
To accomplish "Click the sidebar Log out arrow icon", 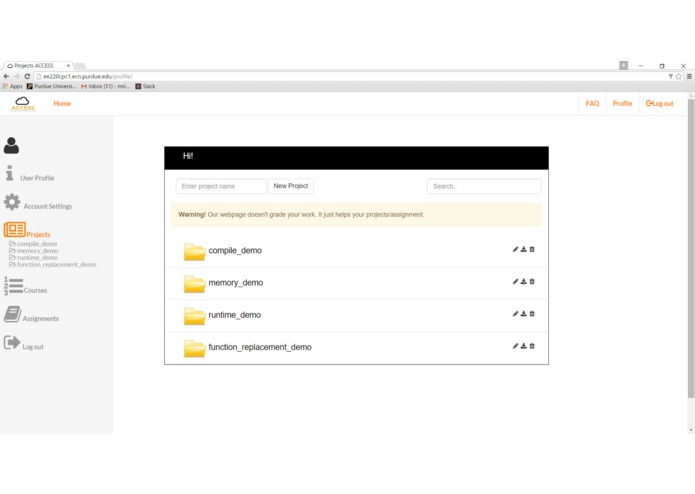I will pyautogui.click(x=12, y=342).
